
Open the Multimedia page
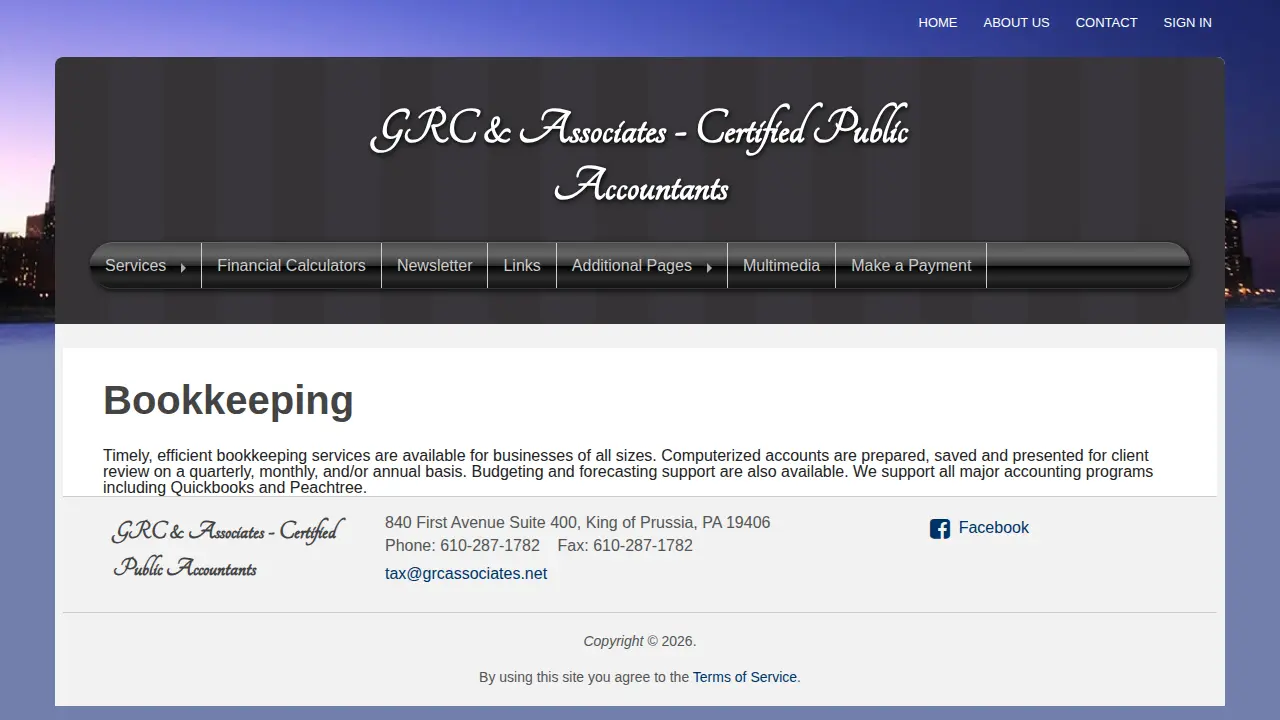pos(781,265)
